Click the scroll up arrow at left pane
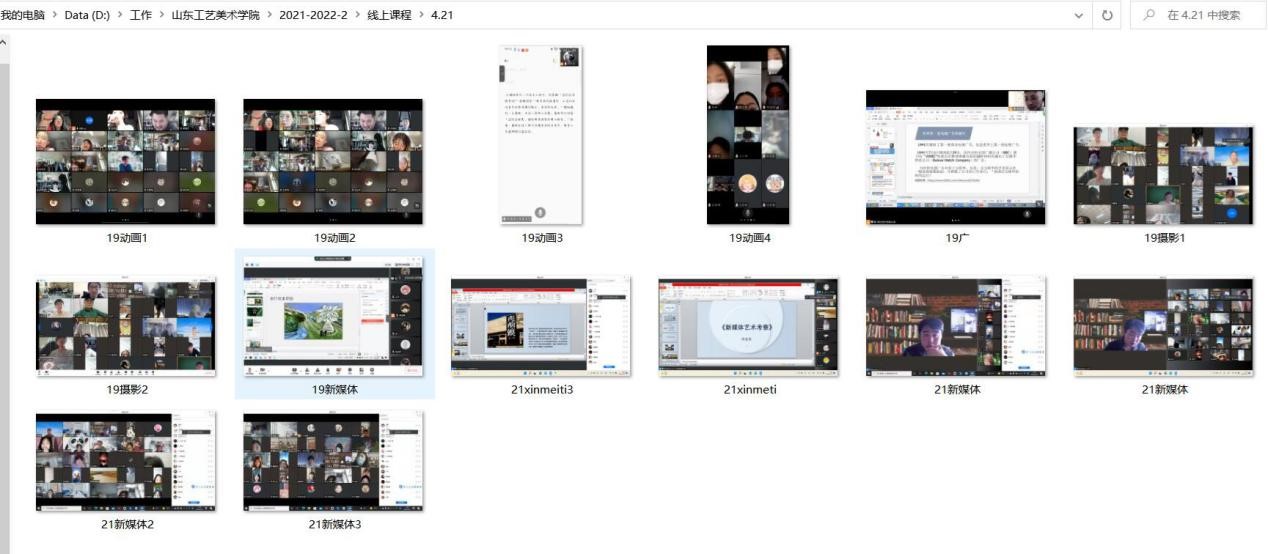 click(x=4, y=43)
